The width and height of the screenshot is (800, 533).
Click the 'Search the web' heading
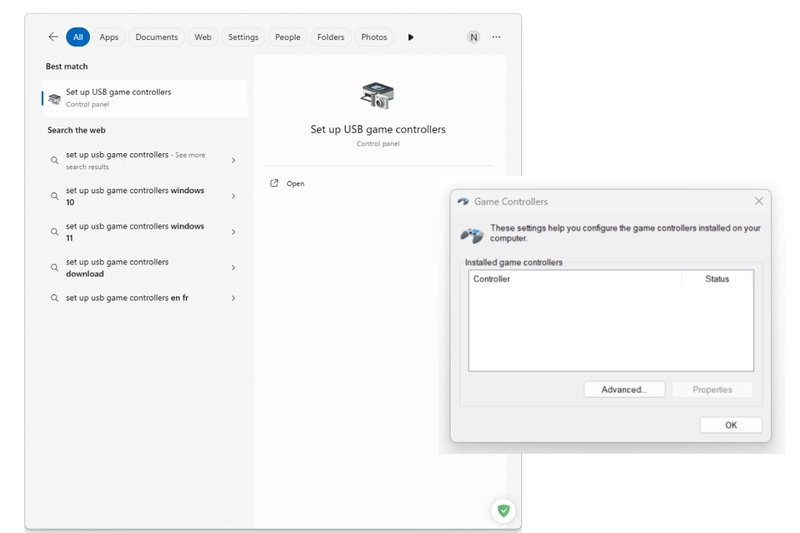[x=77, y=130]
